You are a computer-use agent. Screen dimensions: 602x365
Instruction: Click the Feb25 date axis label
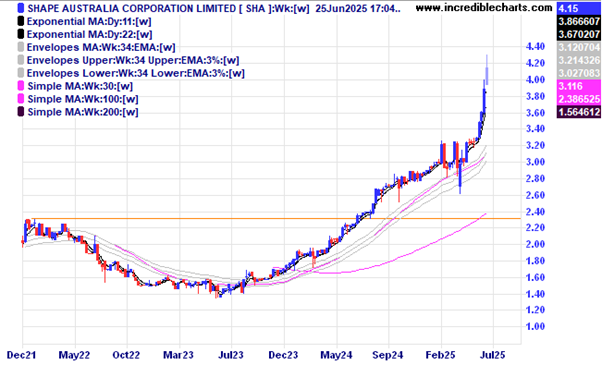click(440, 355)
